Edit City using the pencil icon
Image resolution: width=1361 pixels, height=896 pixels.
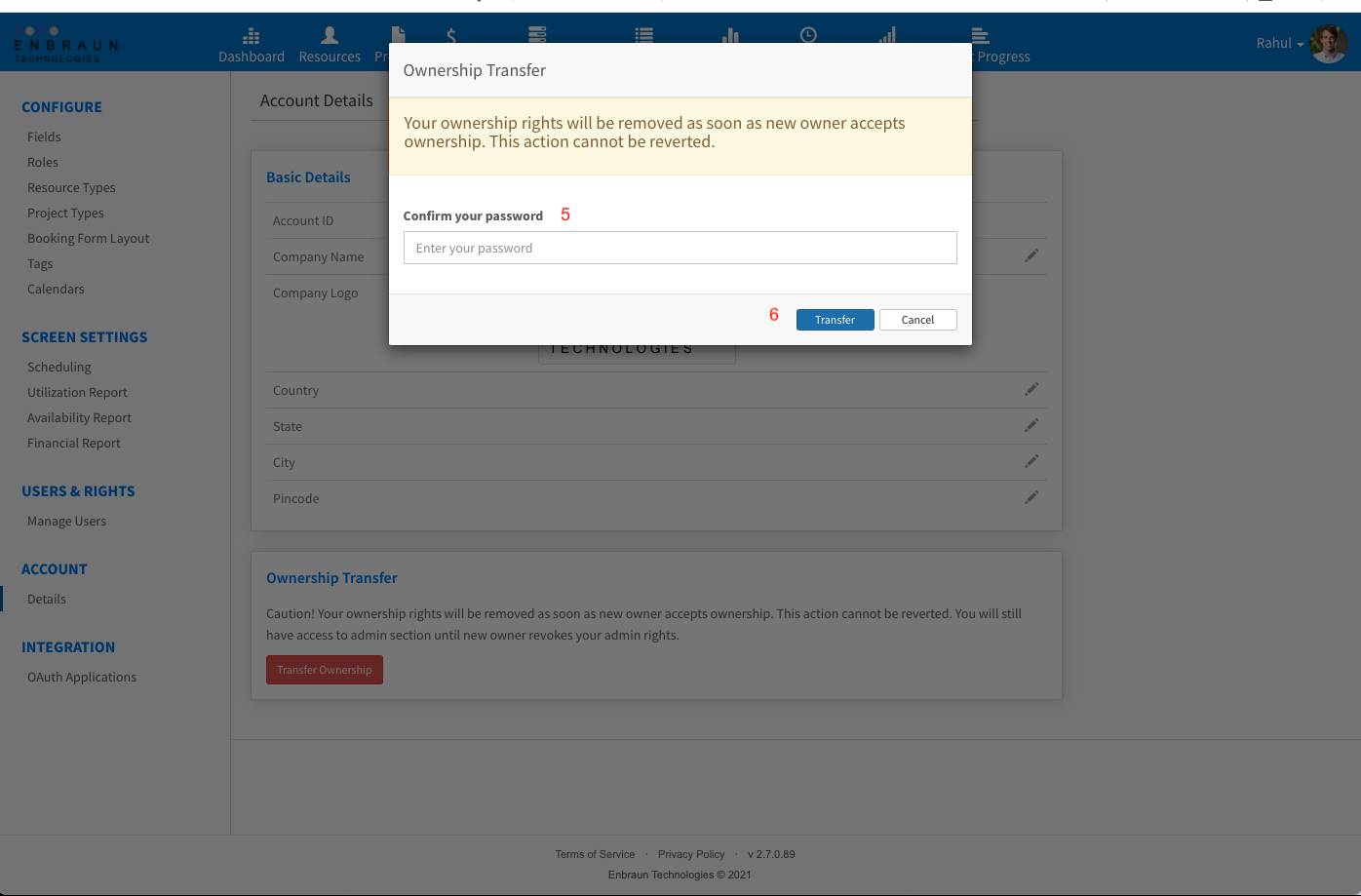tap(1031, 461)
